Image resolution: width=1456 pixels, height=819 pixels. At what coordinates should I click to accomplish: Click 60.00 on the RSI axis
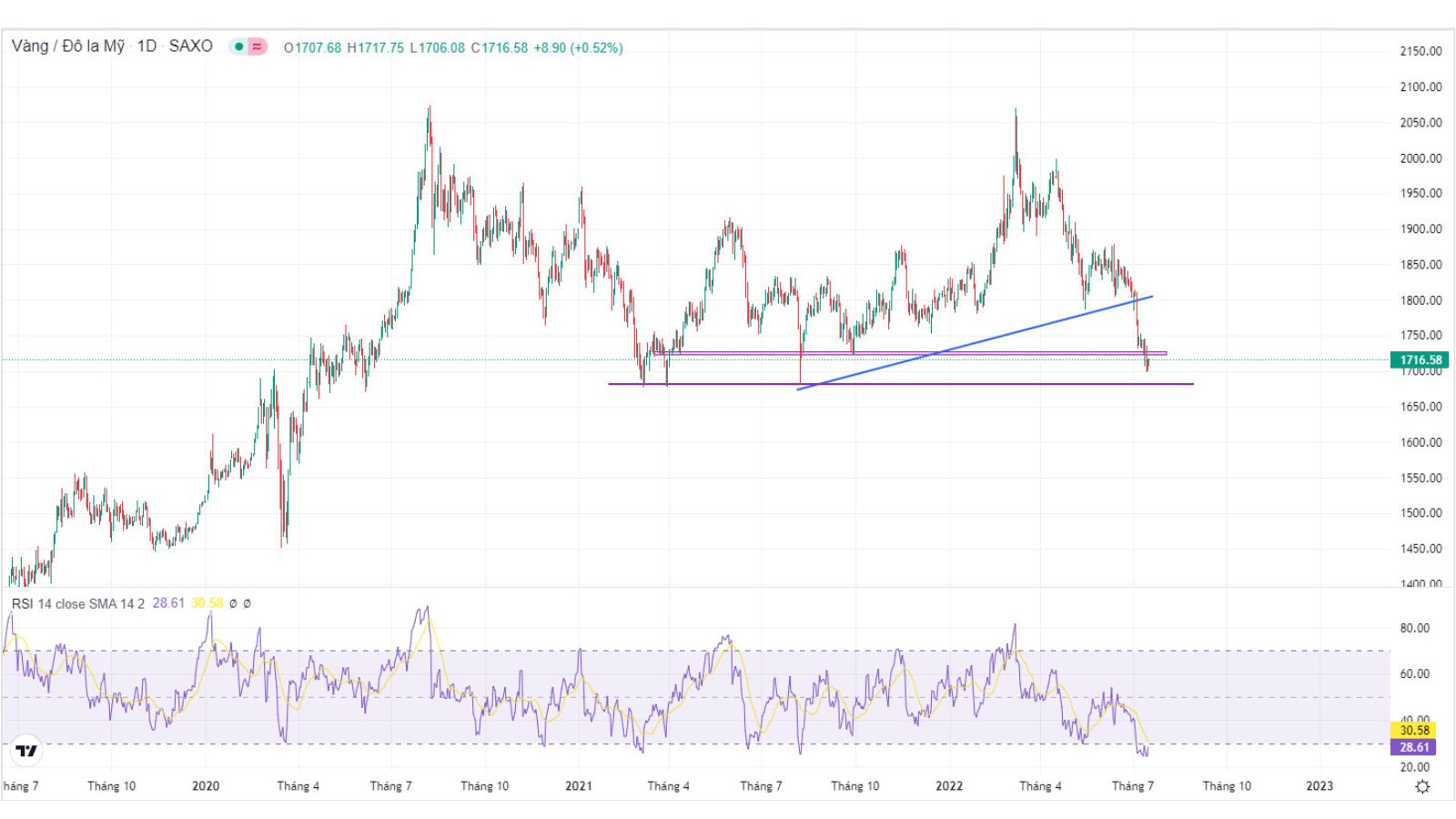click(1414, 674)
